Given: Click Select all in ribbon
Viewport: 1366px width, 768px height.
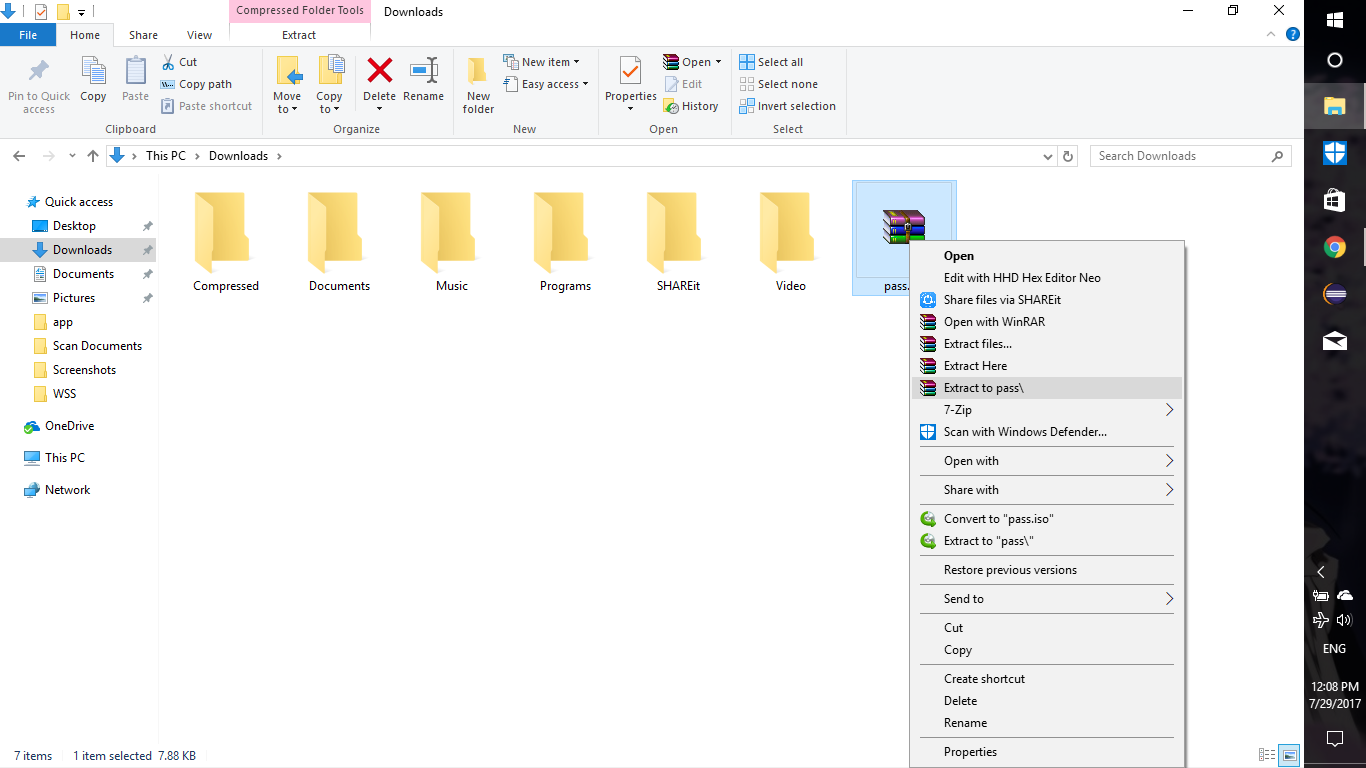Looking at the screenshot, I should point(771,62).
